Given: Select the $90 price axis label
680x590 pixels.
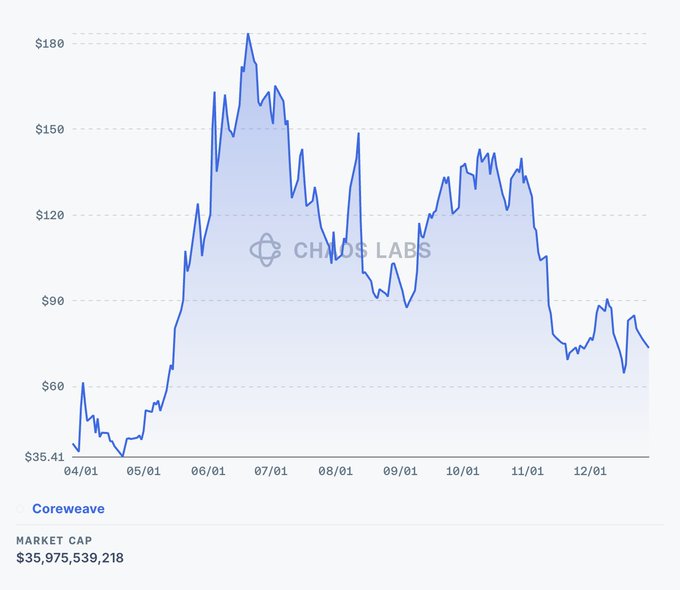Looking at the screenshot, I should click(x=53, y=301).
